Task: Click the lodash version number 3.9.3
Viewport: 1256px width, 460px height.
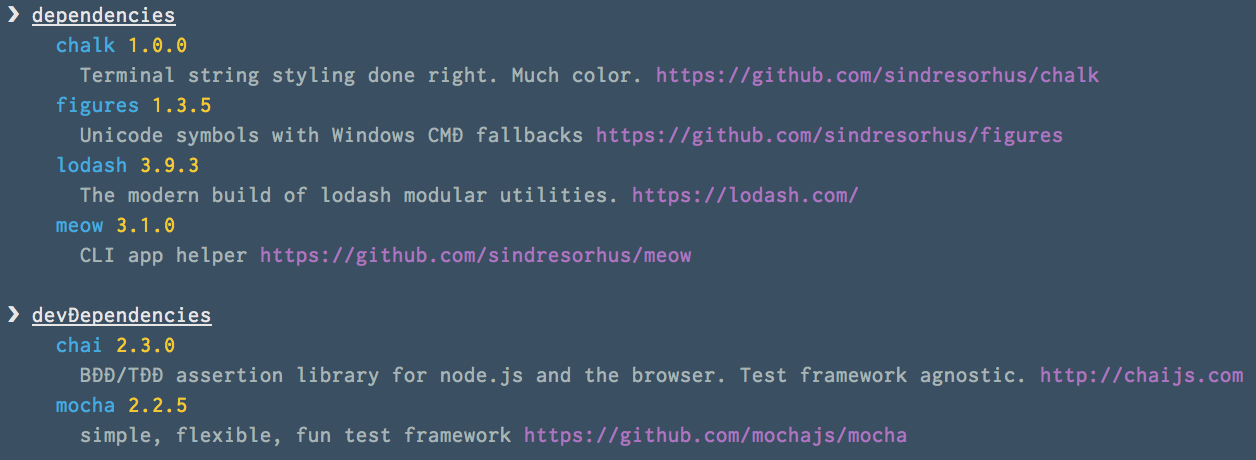Action: point(169,165)
